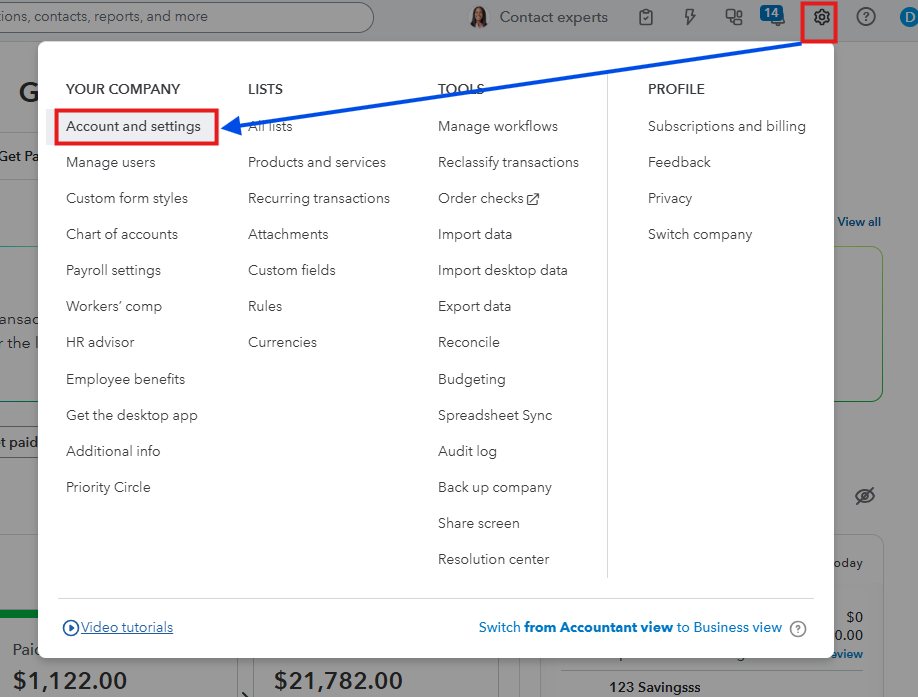The width and height of the screenshot is (918, 697).
Task: Select Share screen
Action: coord(478,523)
